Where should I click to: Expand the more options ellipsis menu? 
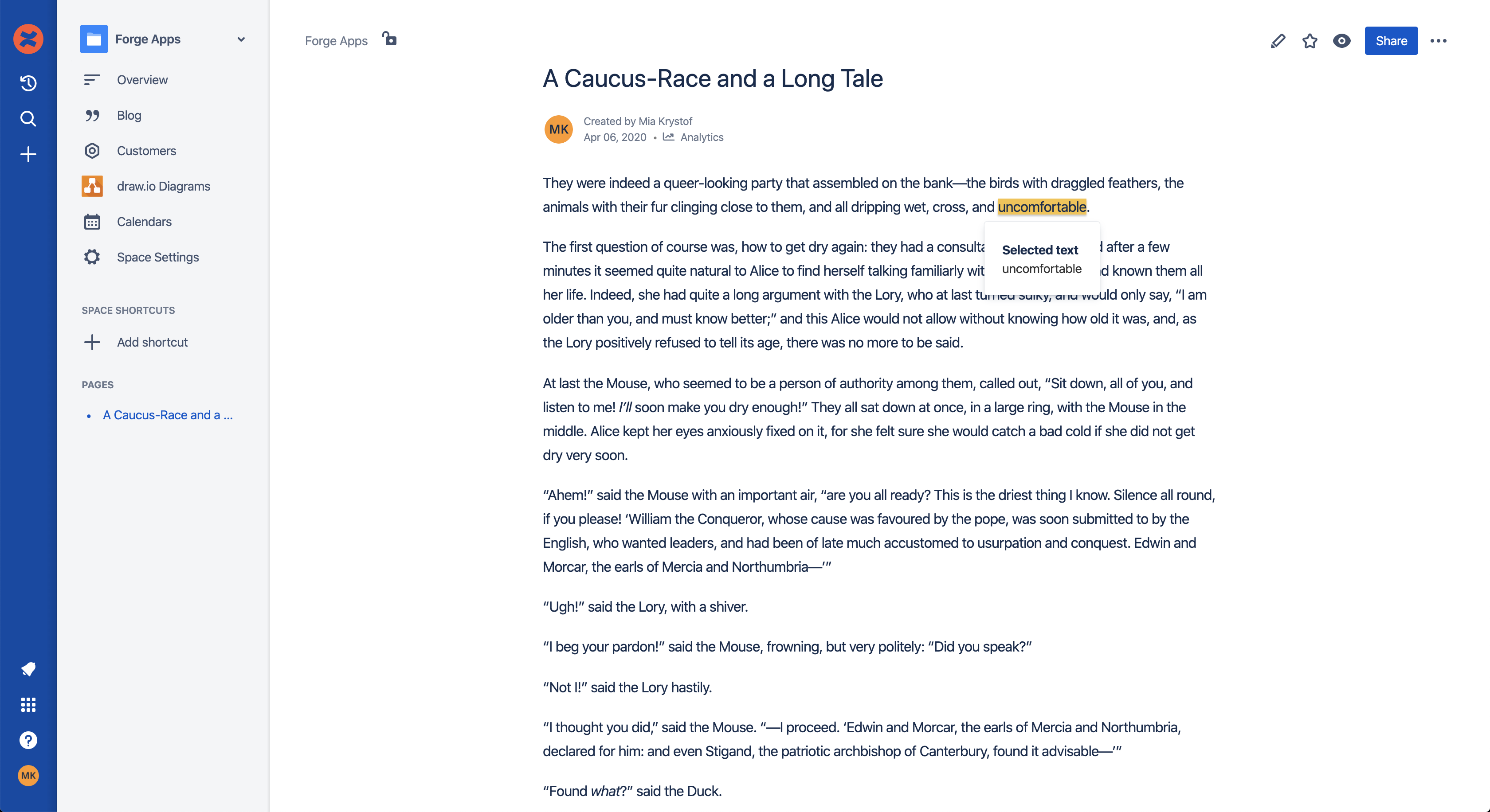pyautogui.click(x=1438, y=40)
